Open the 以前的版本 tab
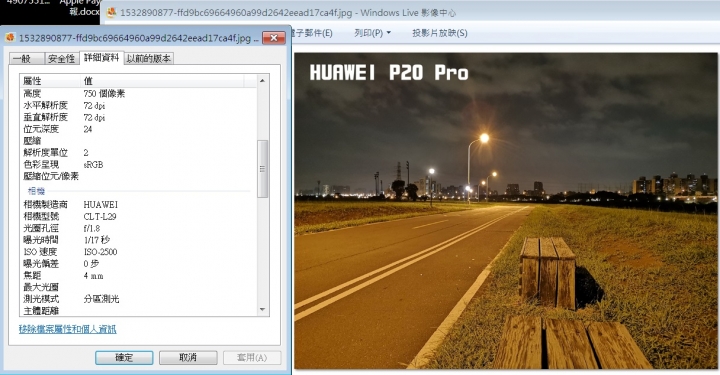This screenshot has height=375, width=720. coord(149,58)
